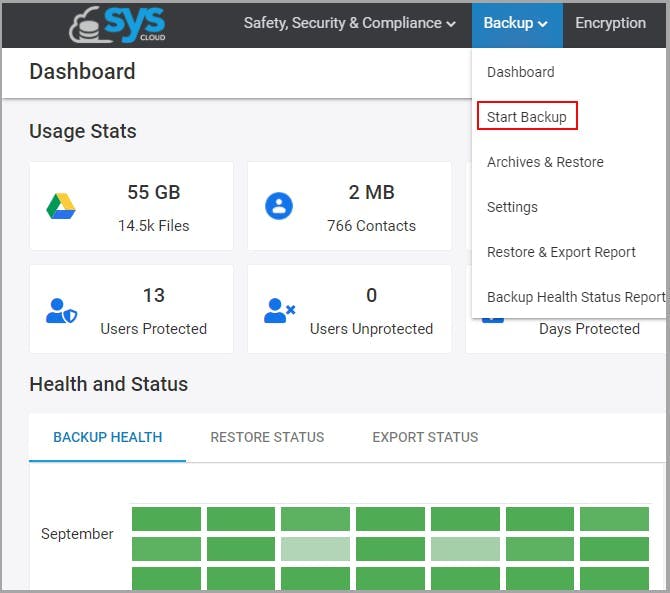Click the 14.5k Files label
This screenshot has width=670, height=593.
(x=153, y=226)
